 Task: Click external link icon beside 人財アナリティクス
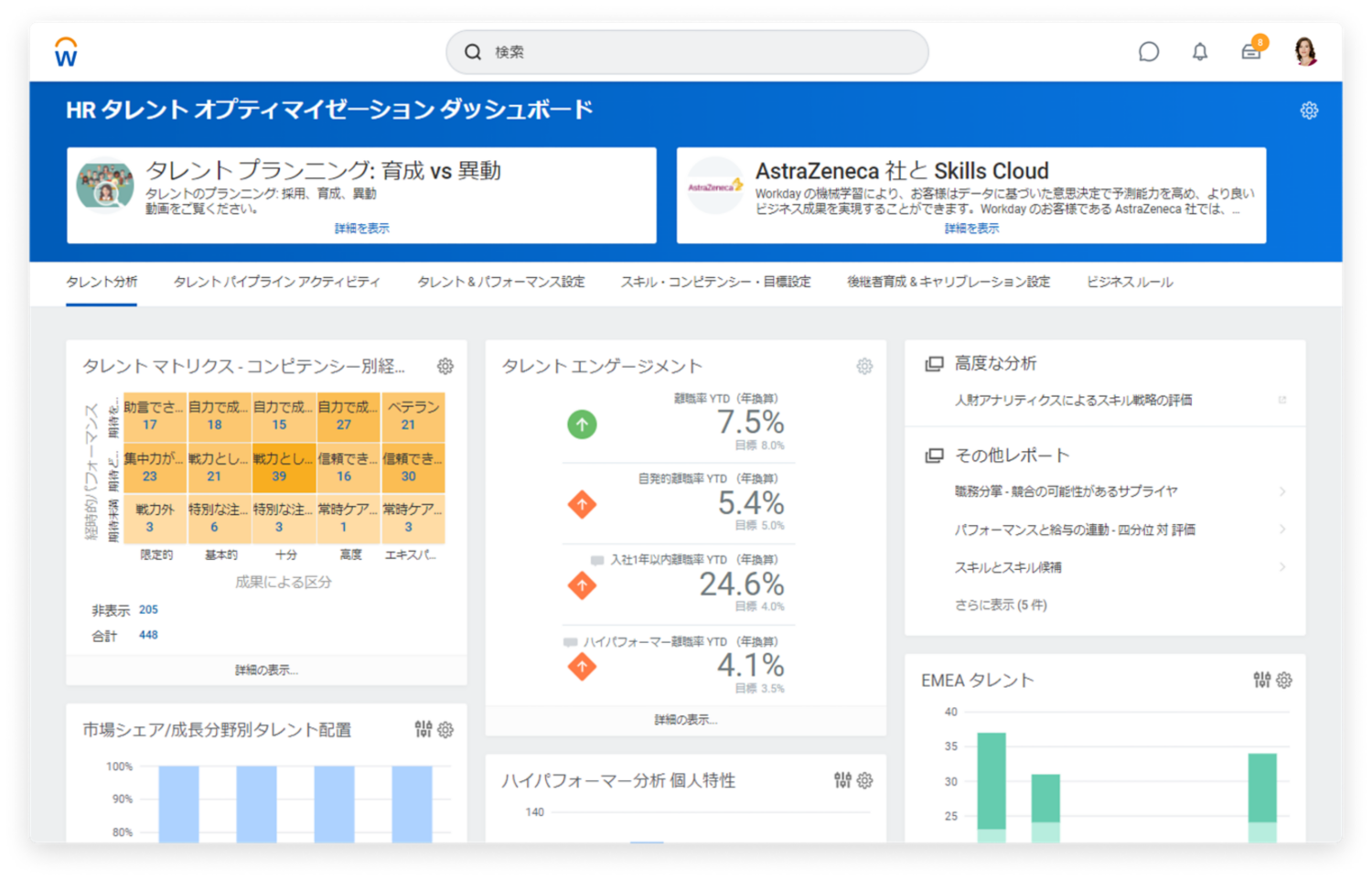(1282, 400)
